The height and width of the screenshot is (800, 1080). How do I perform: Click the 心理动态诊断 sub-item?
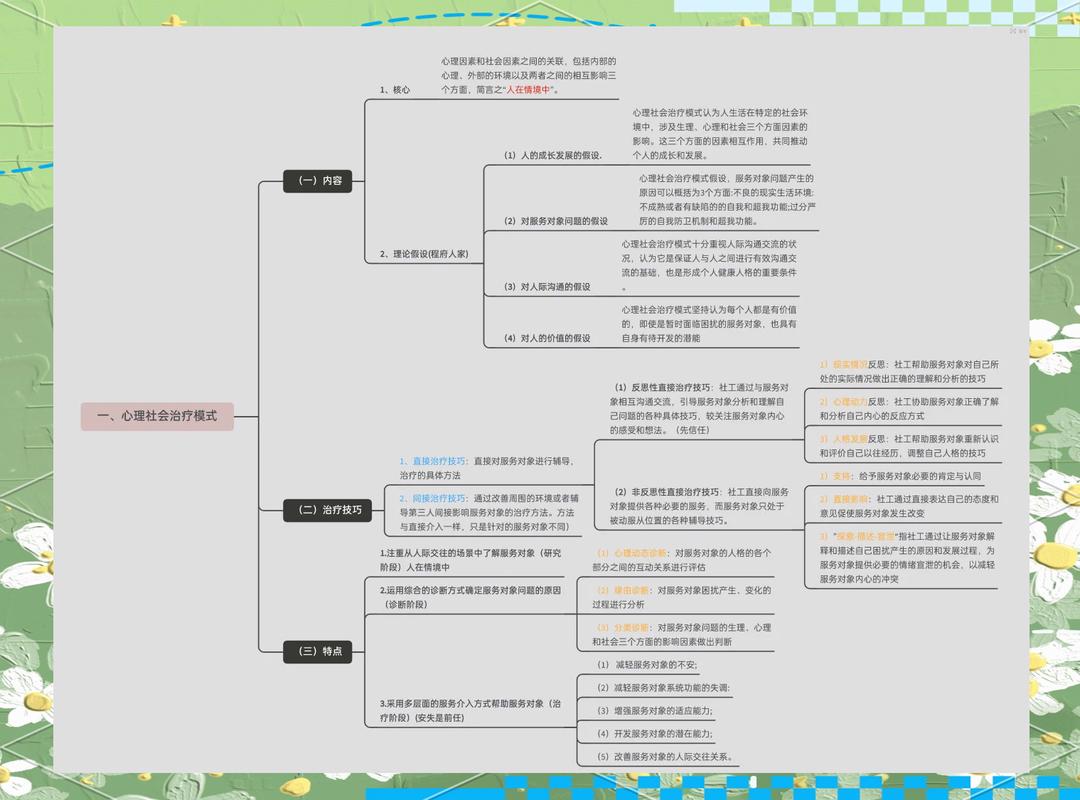(x=681, y=560)
